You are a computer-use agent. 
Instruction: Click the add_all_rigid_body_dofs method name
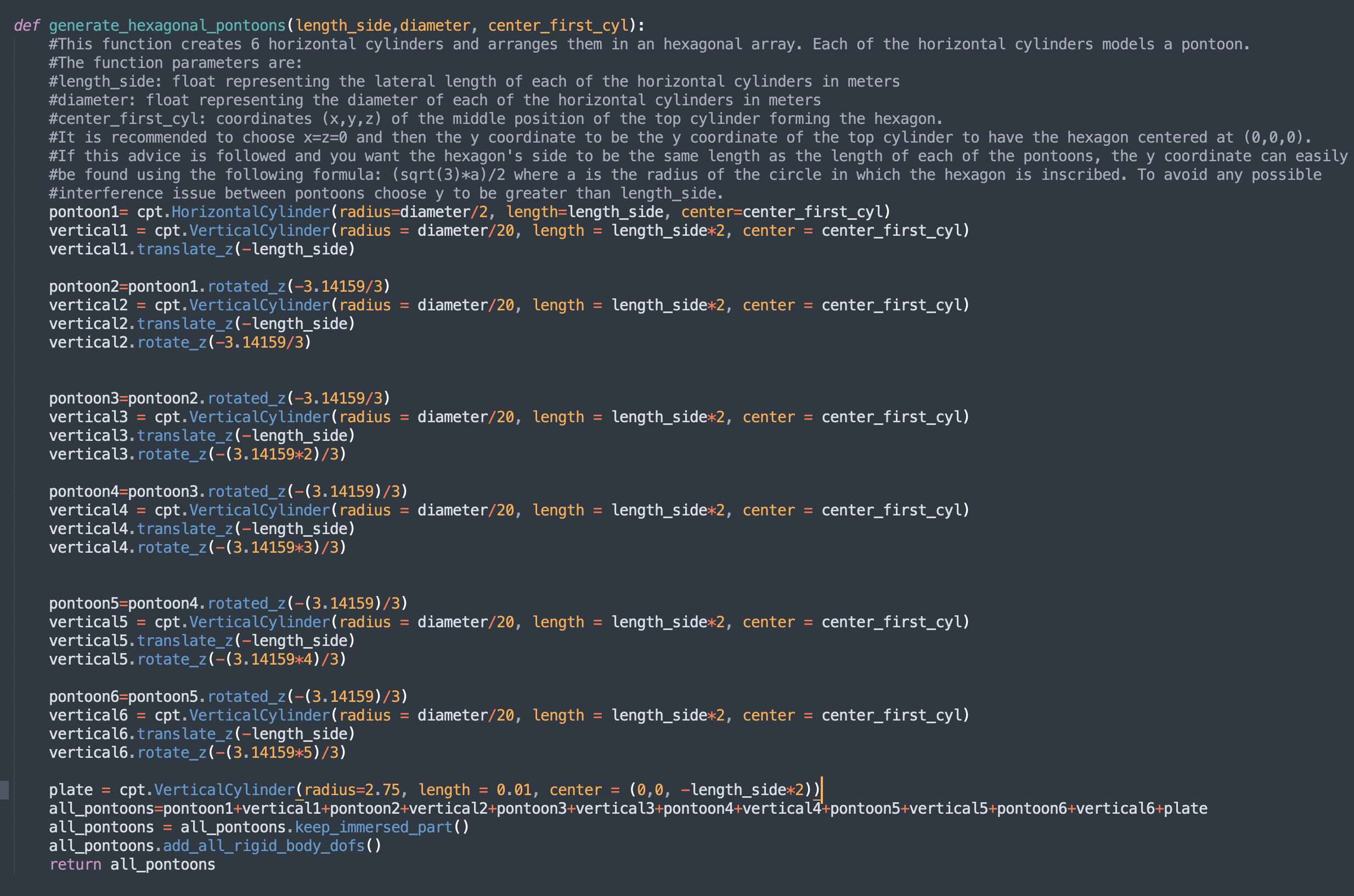click(x=263, y=846)
